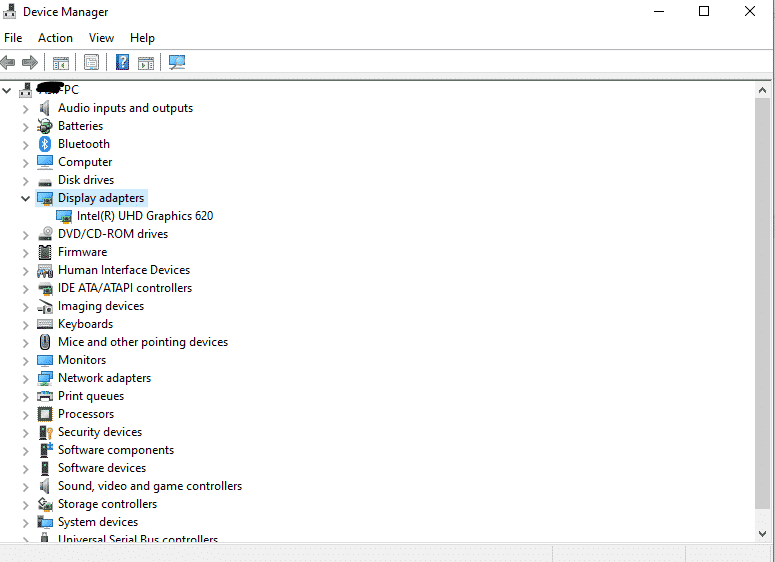This screenshot has width=775, height=562.
Task: Click the Batteries category icon
Action: click(44, 126)
